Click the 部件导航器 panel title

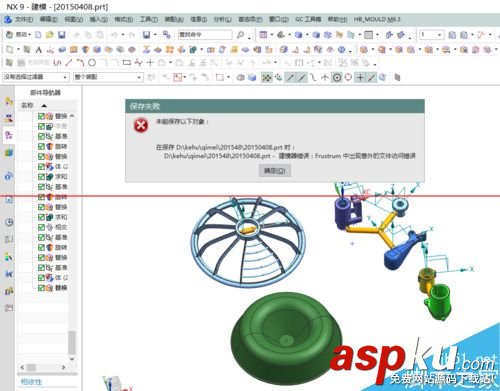45,92
